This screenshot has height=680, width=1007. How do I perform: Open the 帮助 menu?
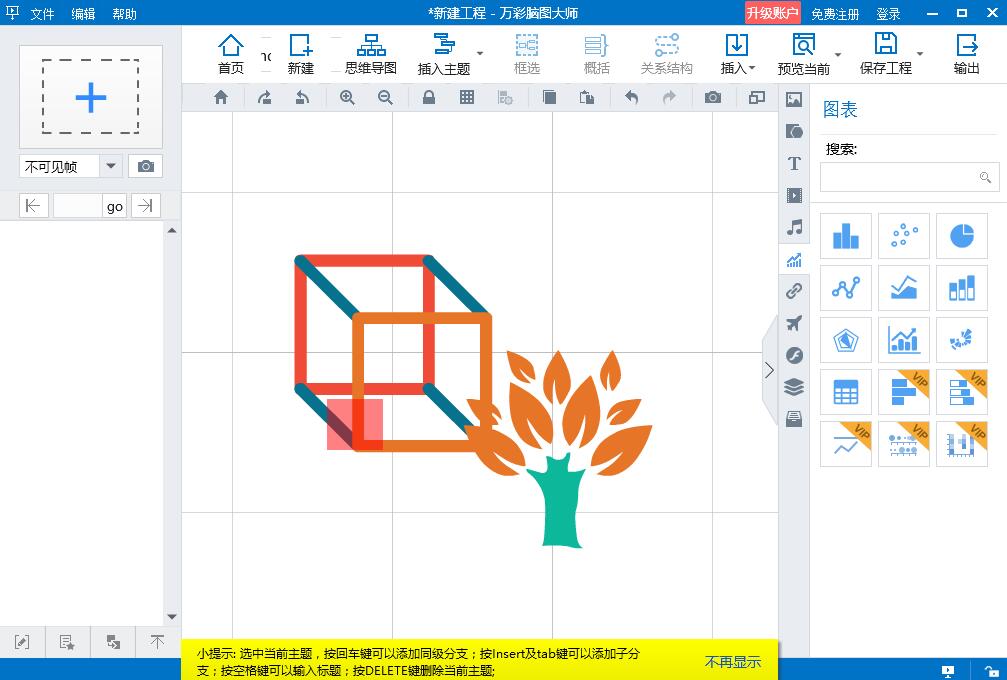pyautogui.click(x=125, y=14)
